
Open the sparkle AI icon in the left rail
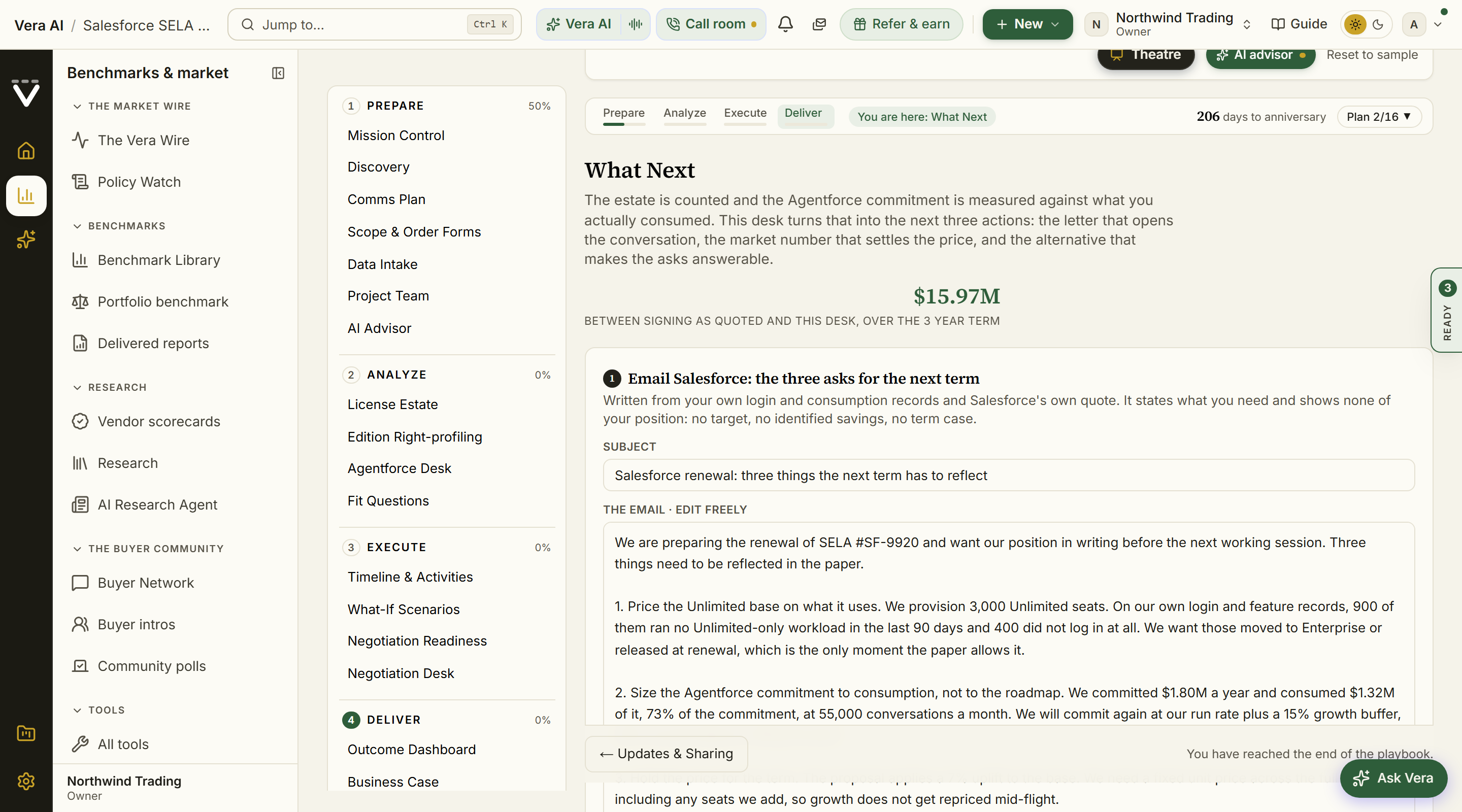pos(26,240)
